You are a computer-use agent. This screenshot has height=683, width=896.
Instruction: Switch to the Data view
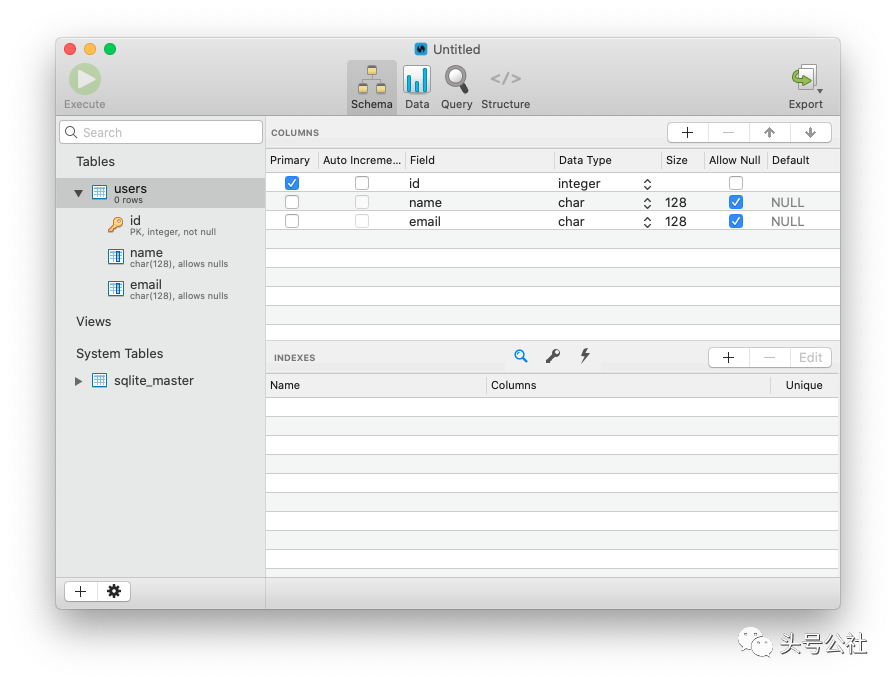coord(417,80)
